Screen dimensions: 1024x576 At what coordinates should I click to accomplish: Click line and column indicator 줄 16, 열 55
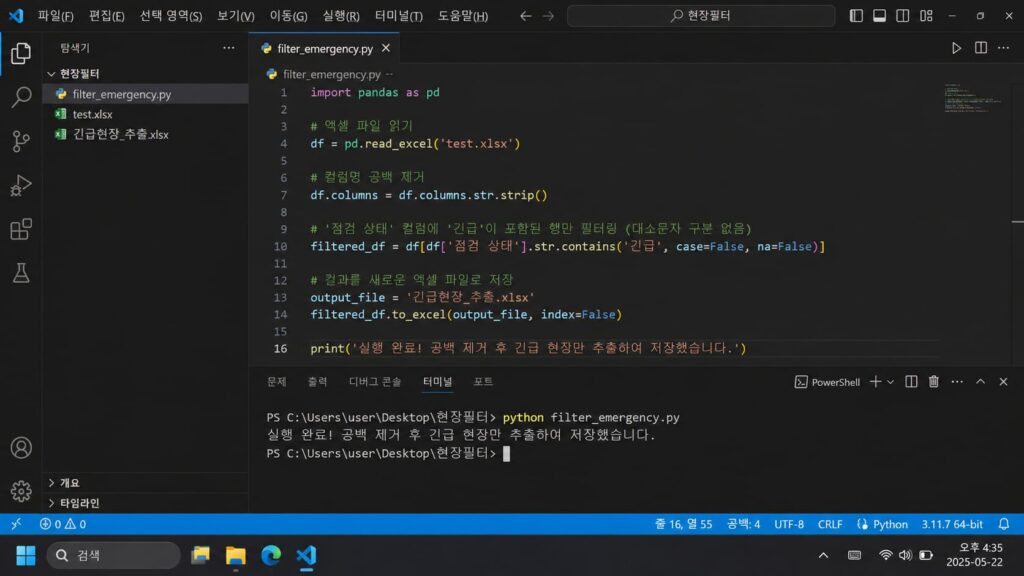point(683,524)
